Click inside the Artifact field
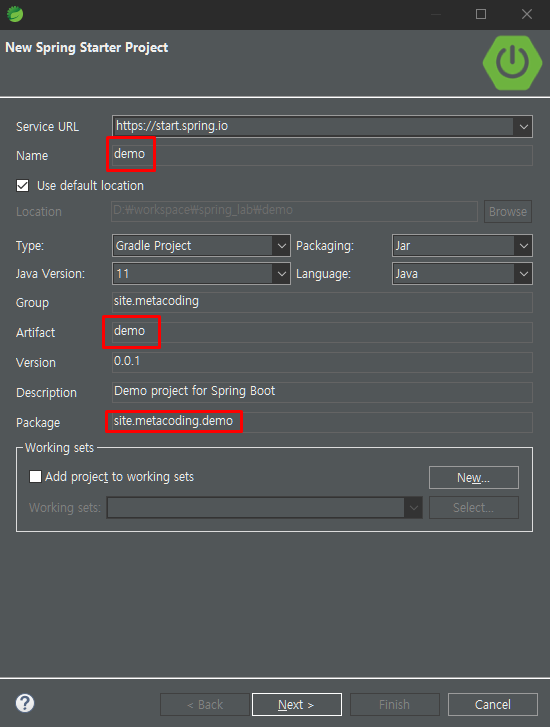 tap(322, 332)
